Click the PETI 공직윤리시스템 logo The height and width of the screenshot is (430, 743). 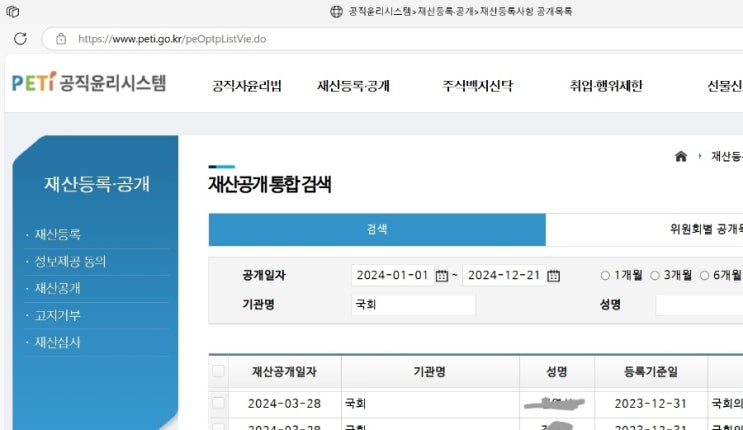pos(89,82)
